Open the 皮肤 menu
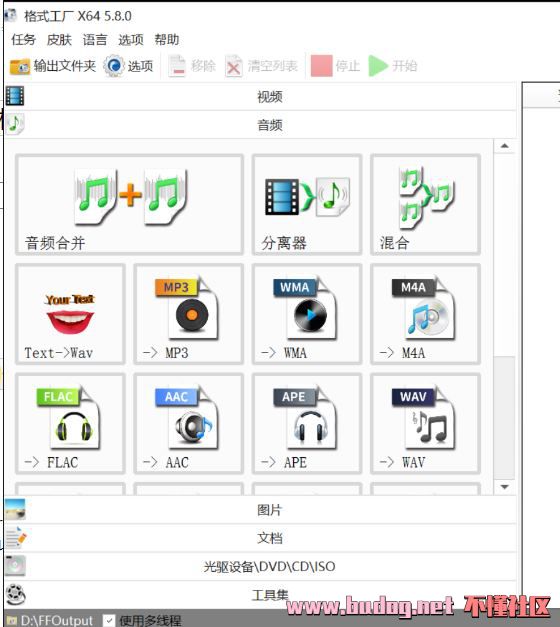Image resolution: width=560 pixels, height=627 pixels. pyautogui.click(x=59, y=40)
